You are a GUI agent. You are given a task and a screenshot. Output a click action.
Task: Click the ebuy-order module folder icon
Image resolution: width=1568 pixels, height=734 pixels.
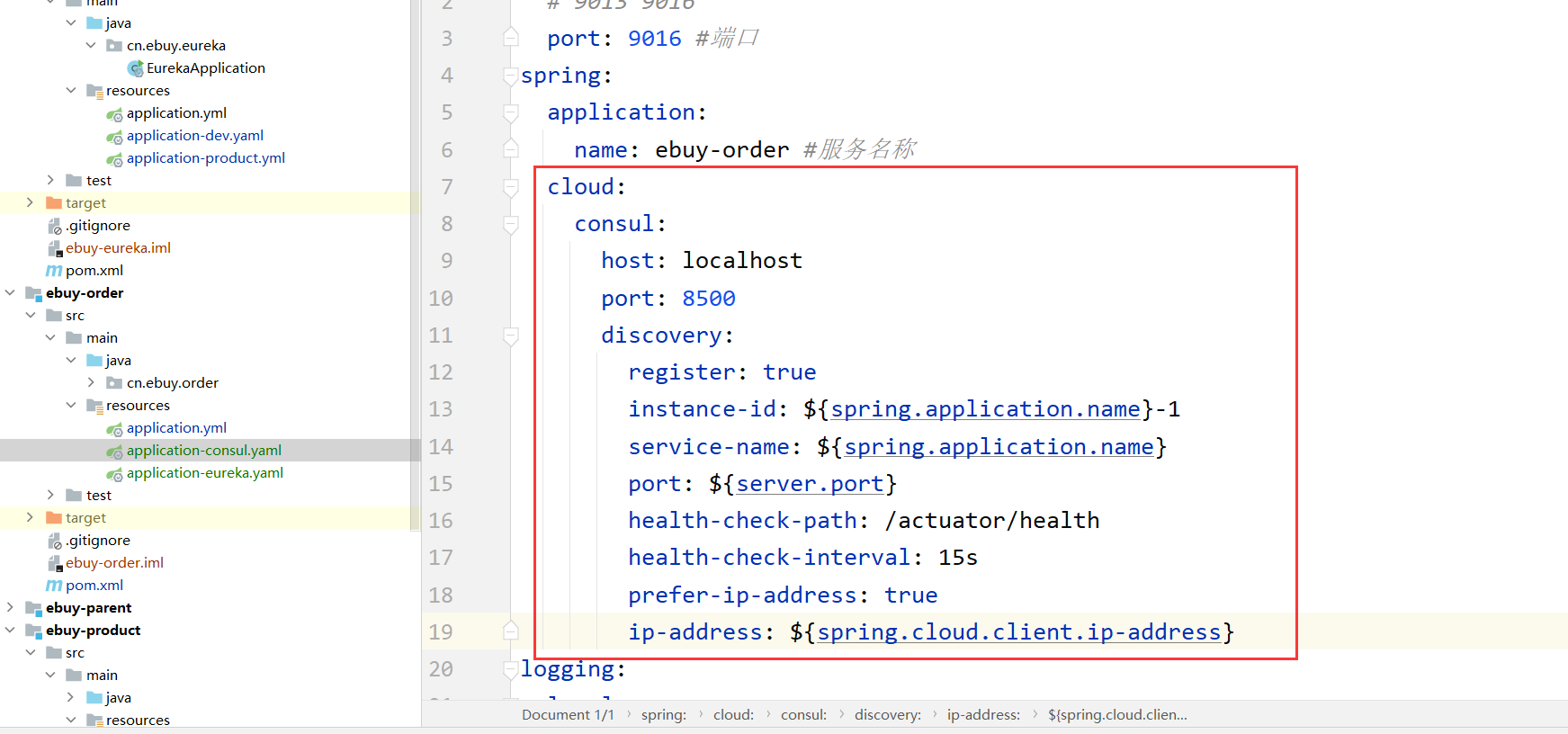point(34,293)
